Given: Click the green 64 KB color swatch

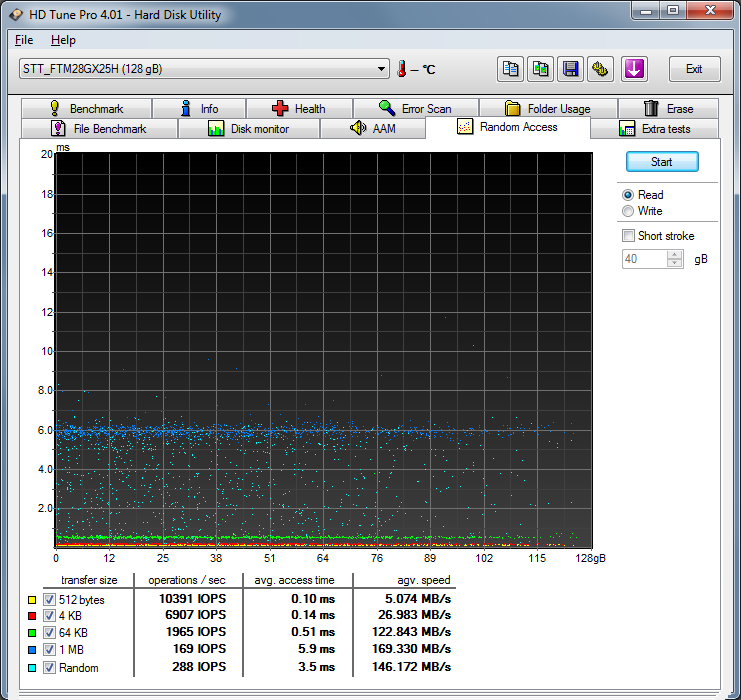Looking at the screenshot, I should tap(32, 632).
